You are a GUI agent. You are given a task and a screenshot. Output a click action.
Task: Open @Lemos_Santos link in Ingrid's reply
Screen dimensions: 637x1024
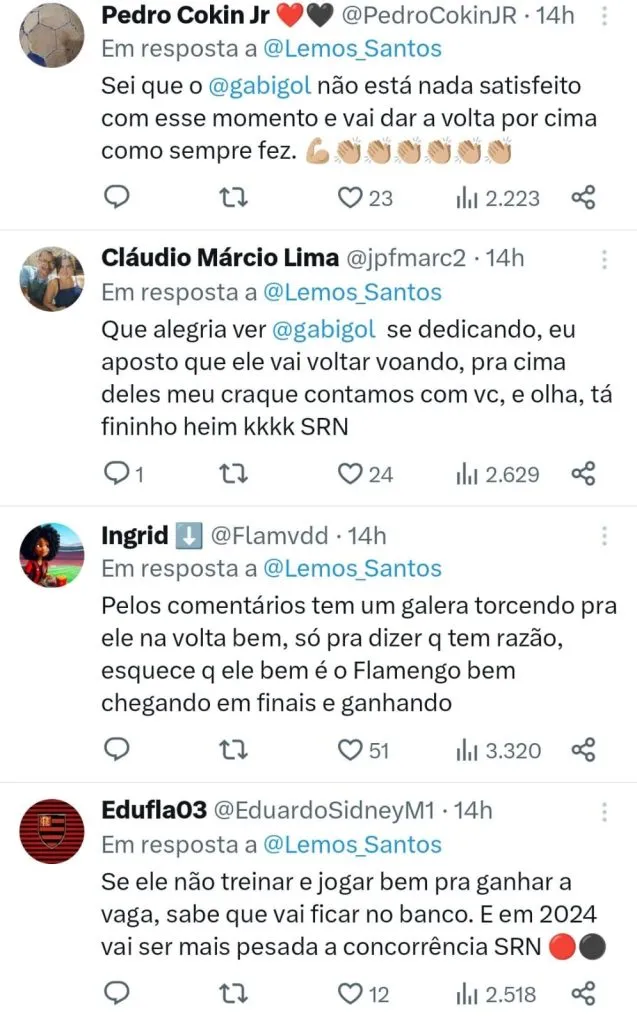(351, 568)
